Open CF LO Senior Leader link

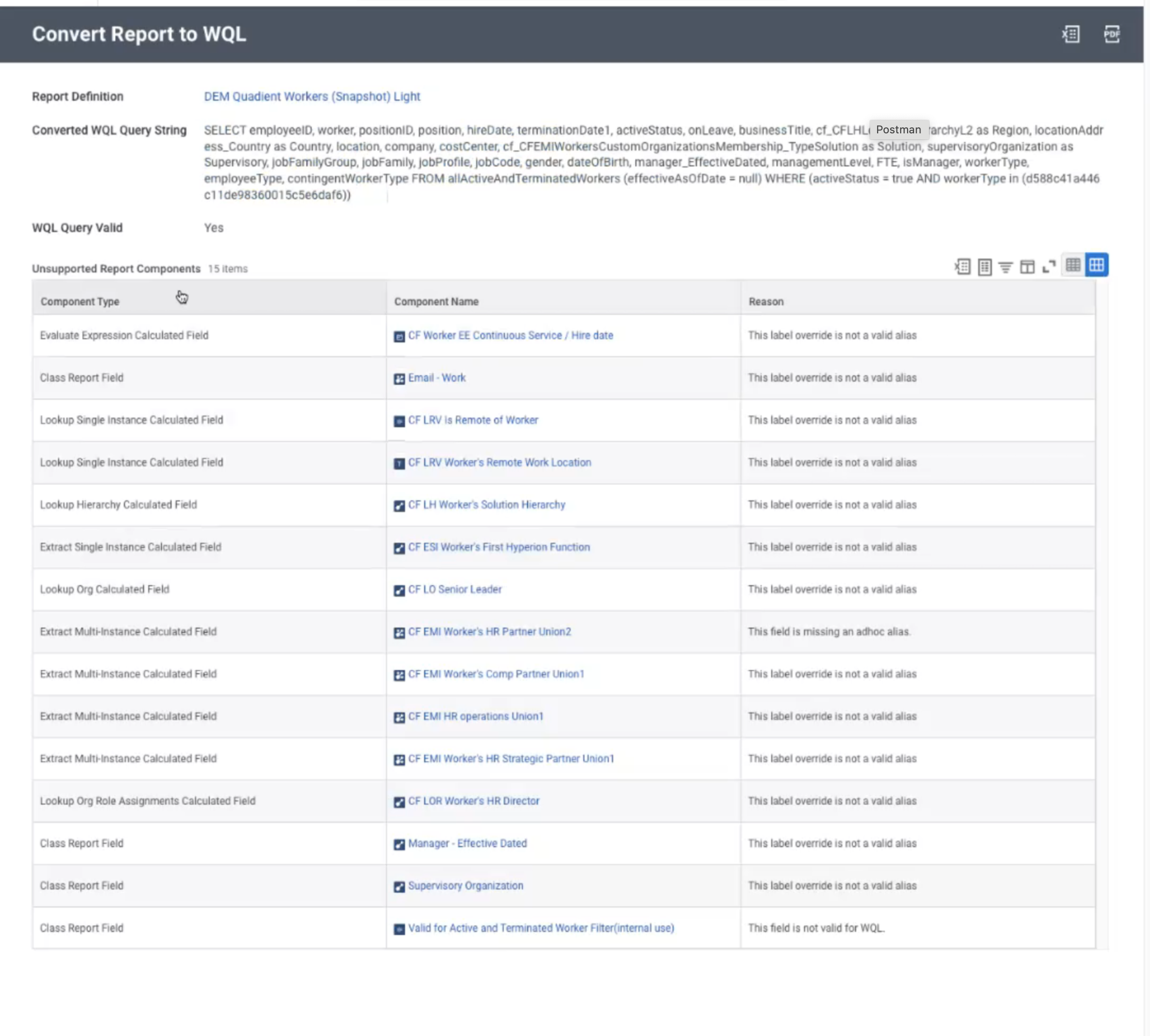click(x=455, y=589)
